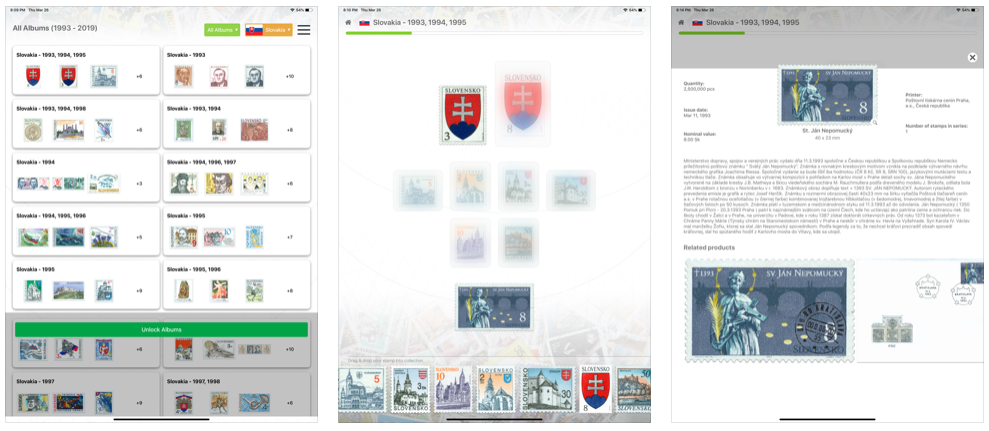
Task: Pick the purple 10 Slovensko stamp from tray
Action: [x=452, y=391]
